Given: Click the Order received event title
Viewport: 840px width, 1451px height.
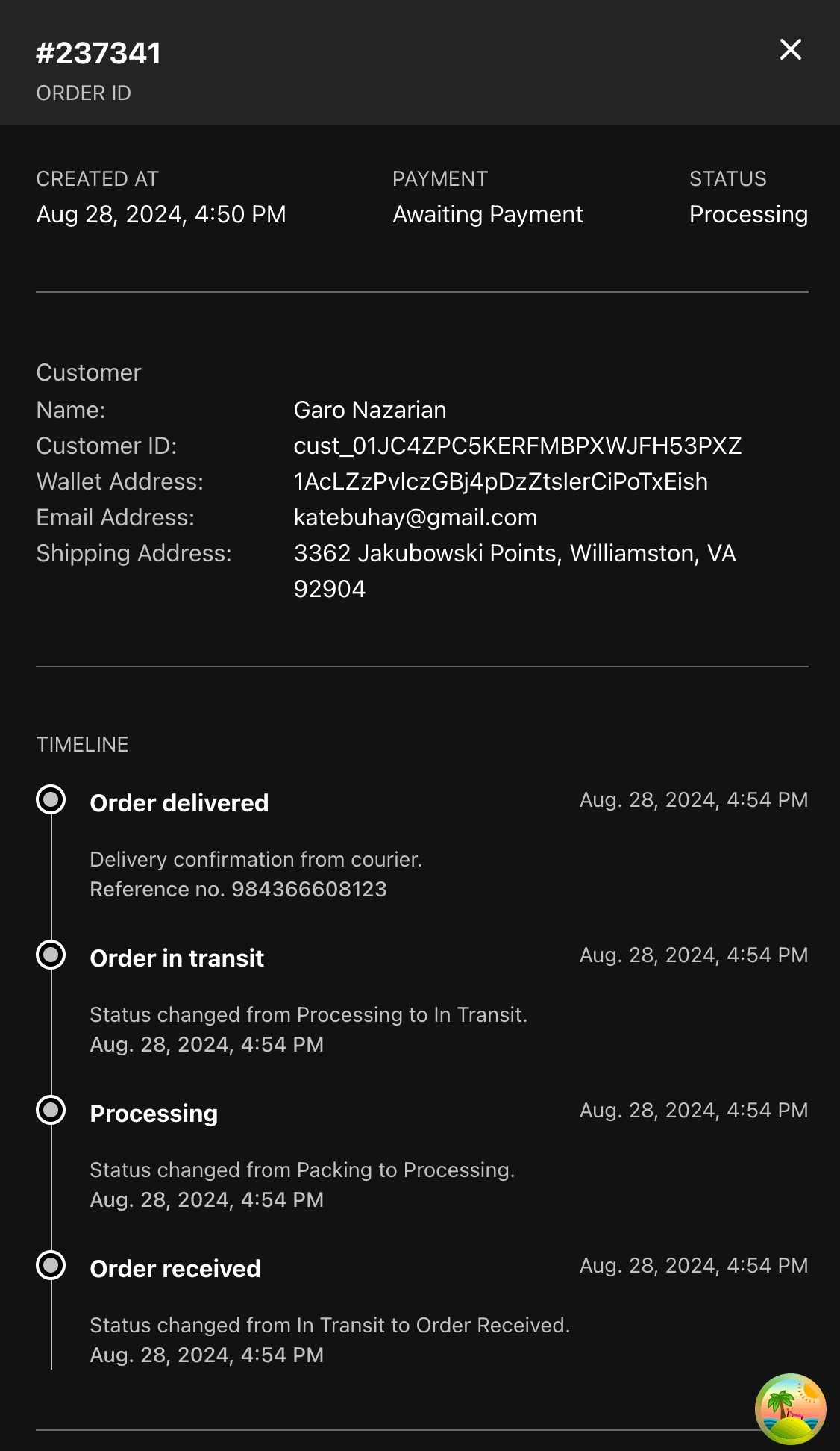Looking at the screenshot, I should point(175,1269).
